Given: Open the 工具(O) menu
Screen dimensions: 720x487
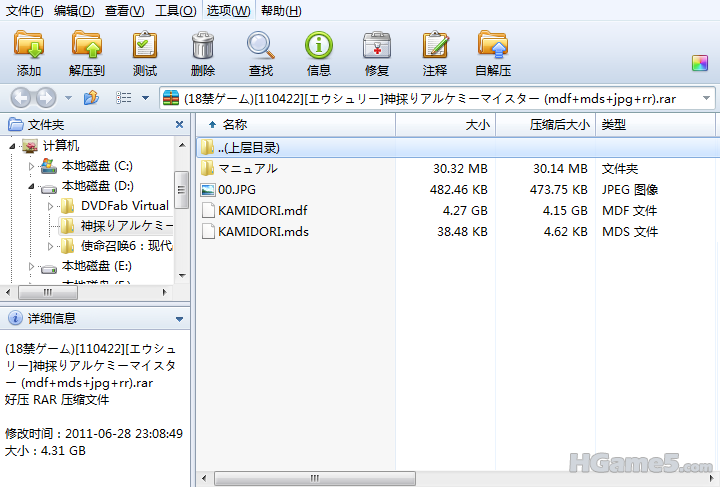Looking at the screenshot, I should [x=175, y=10].
